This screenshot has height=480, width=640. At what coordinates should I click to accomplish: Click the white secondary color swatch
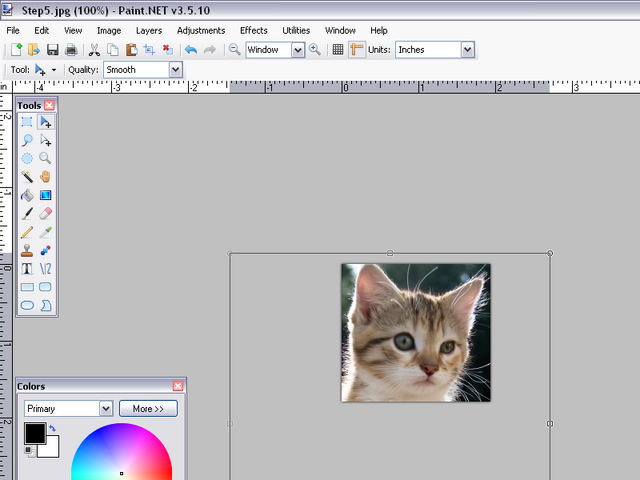tap(52, 449)
